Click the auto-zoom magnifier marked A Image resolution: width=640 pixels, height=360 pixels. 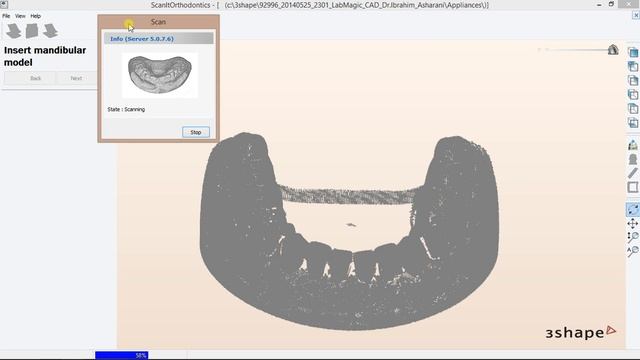click(633, 251)
